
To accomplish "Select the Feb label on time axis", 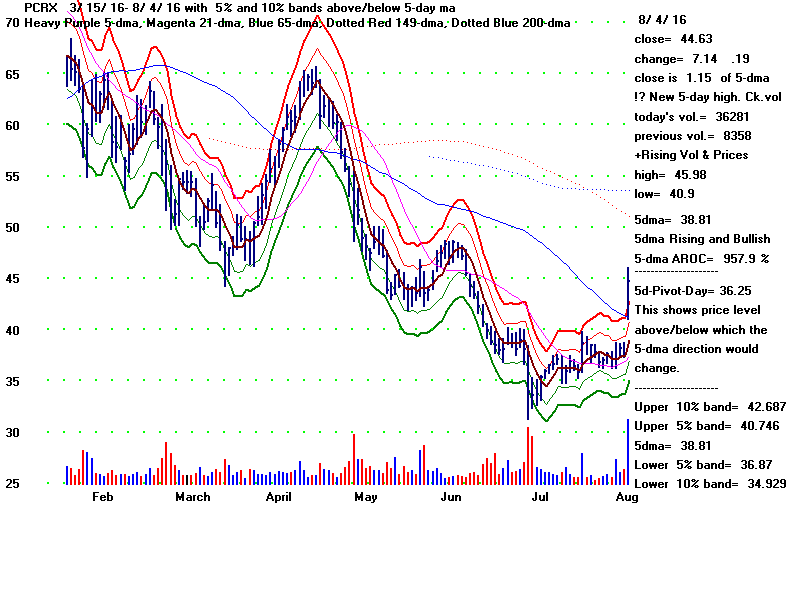I will click(105, 497).
